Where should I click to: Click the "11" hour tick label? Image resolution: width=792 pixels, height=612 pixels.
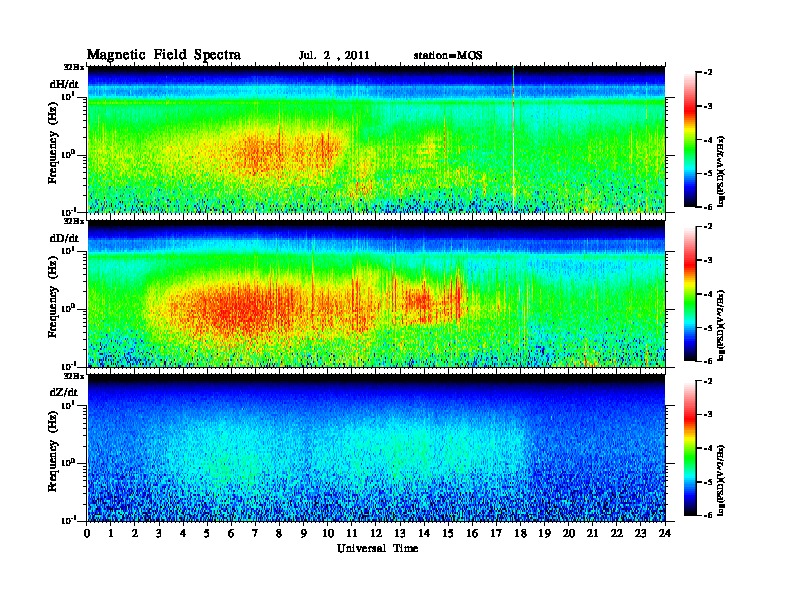352,533
